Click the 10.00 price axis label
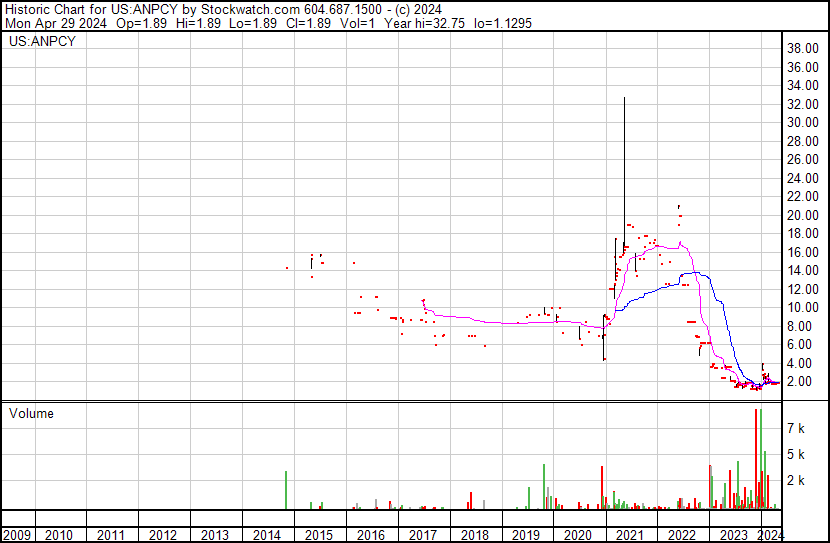The image size is (830, 543). click(803, 307)
